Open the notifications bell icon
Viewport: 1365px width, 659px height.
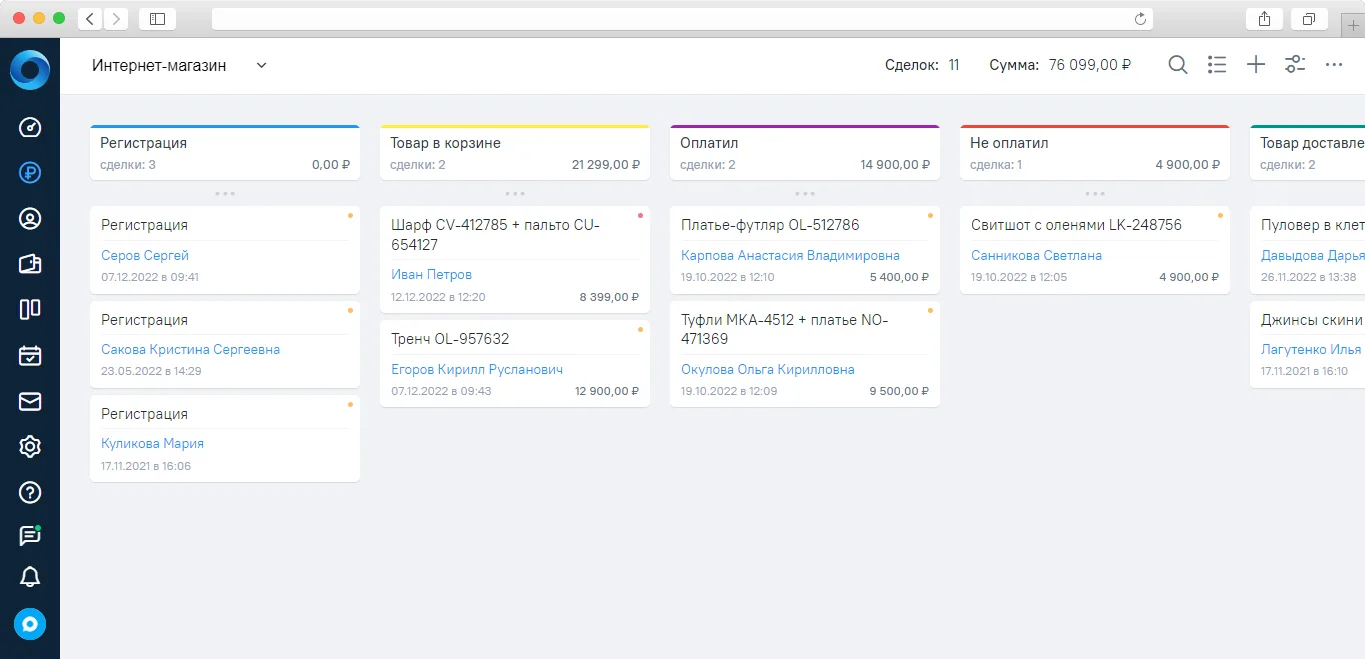click(30, 577)
